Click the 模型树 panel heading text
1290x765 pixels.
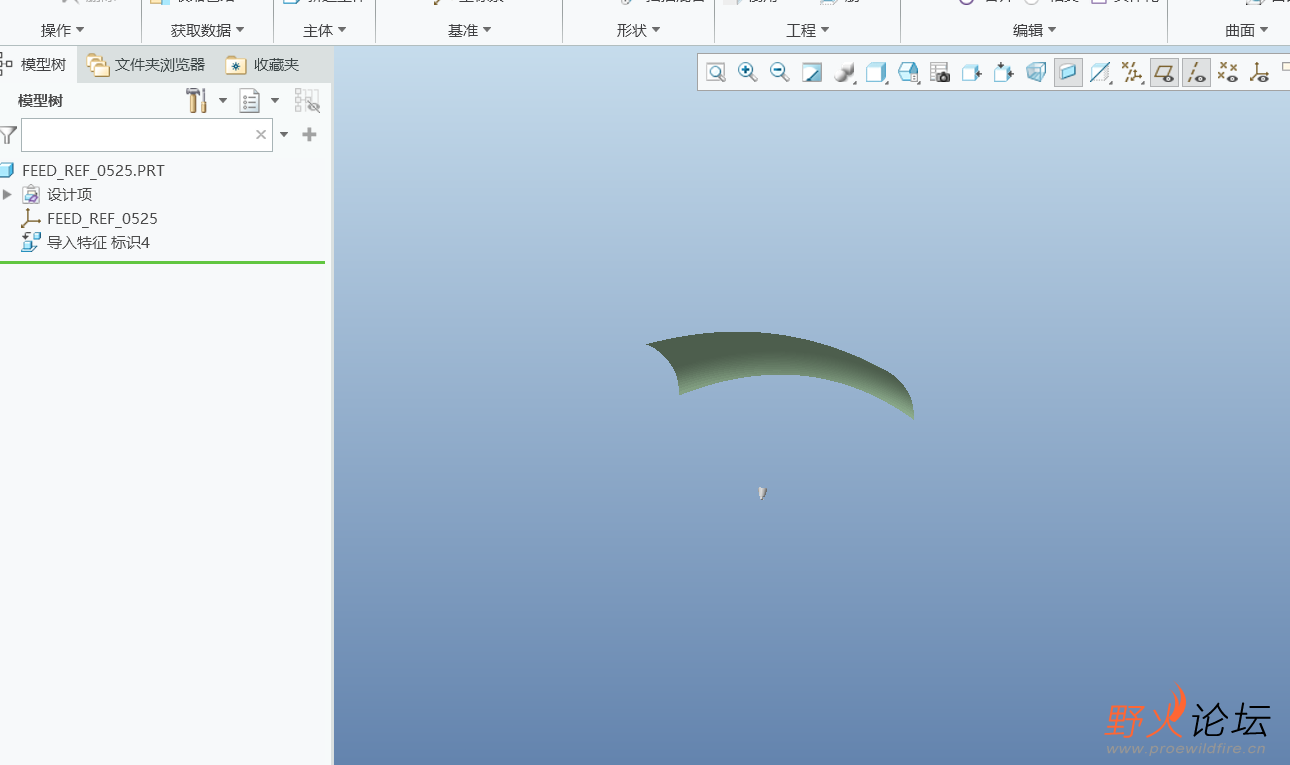(x=41, y=101)
